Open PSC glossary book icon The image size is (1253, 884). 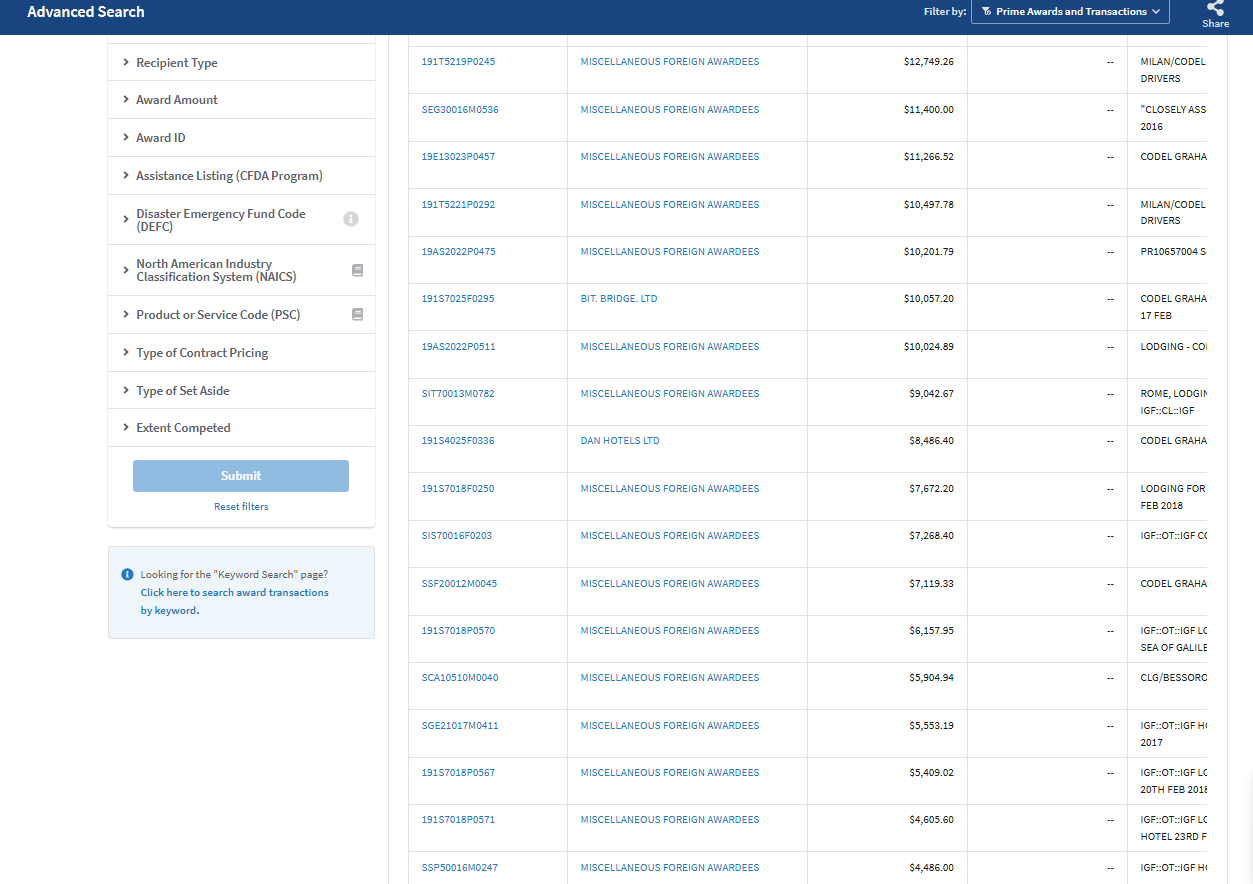click(357, 314)
